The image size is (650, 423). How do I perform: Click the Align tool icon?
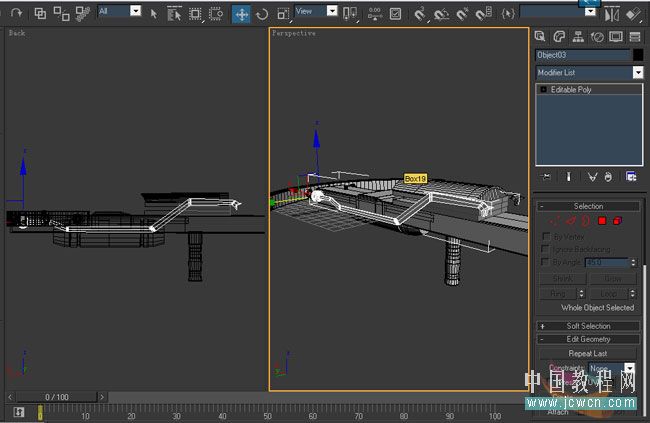(x=633, y=15)
